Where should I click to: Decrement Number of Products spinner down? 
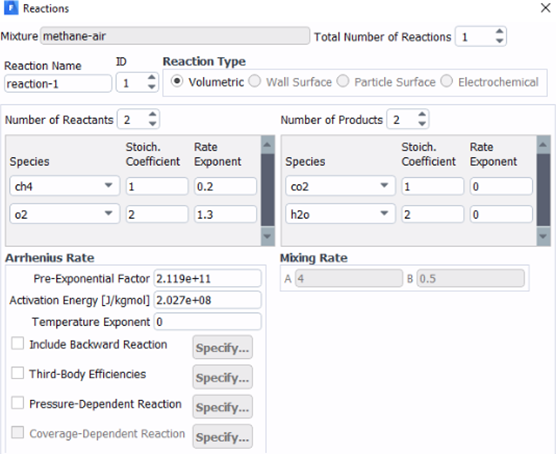(x=422, y=124)
